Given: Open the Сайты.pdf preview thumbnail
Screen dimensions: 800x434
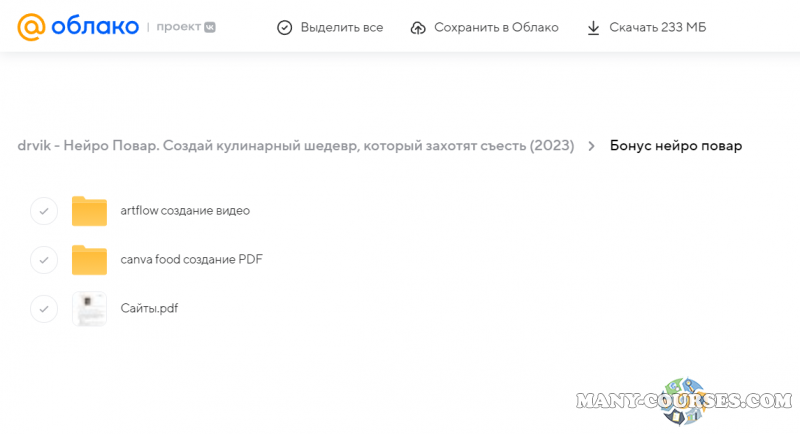Looking at the screenshot, I should point(89,308).
